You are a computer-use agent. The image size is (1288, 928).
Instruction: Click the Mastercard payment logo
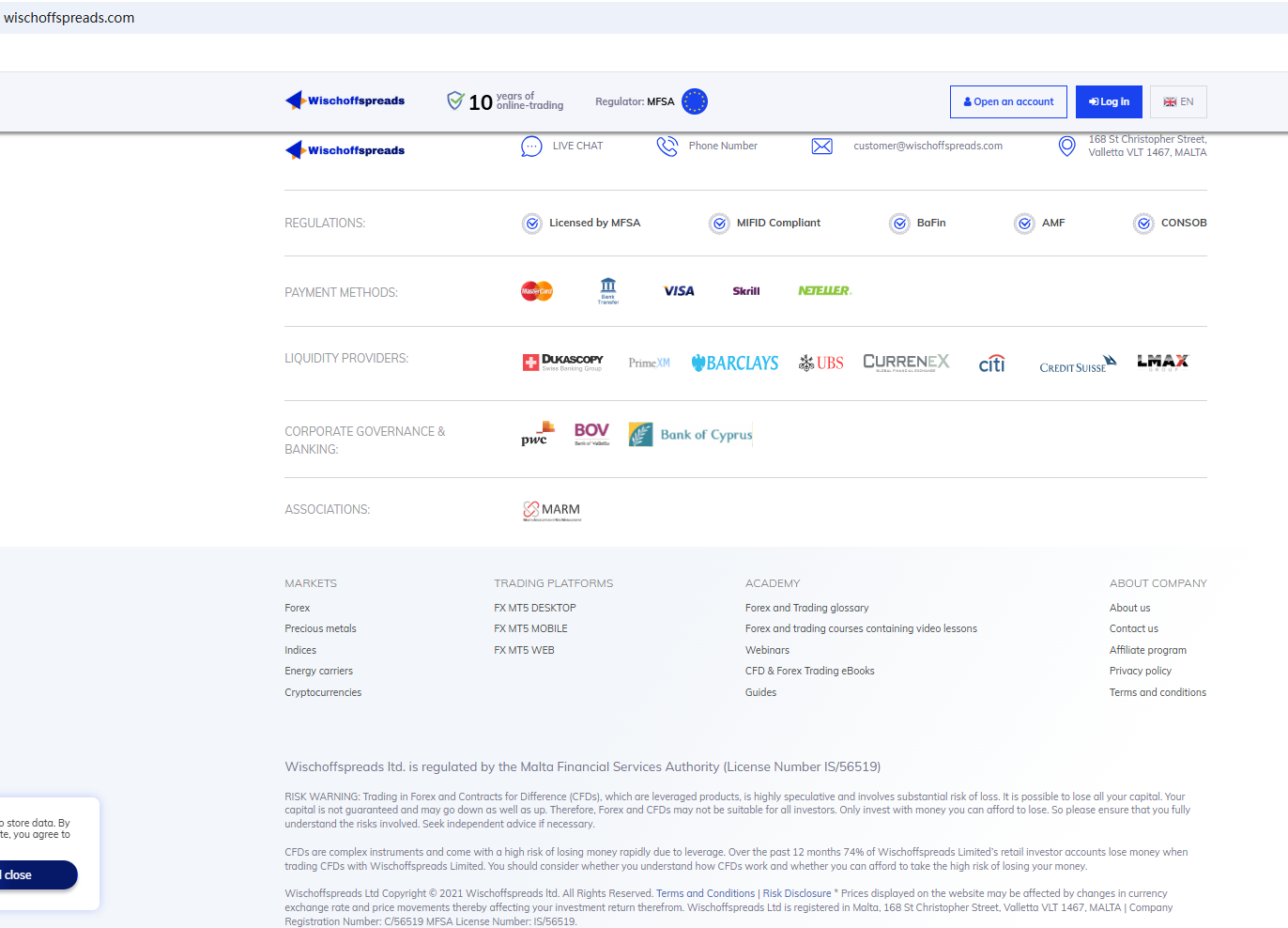click(537, 291)
